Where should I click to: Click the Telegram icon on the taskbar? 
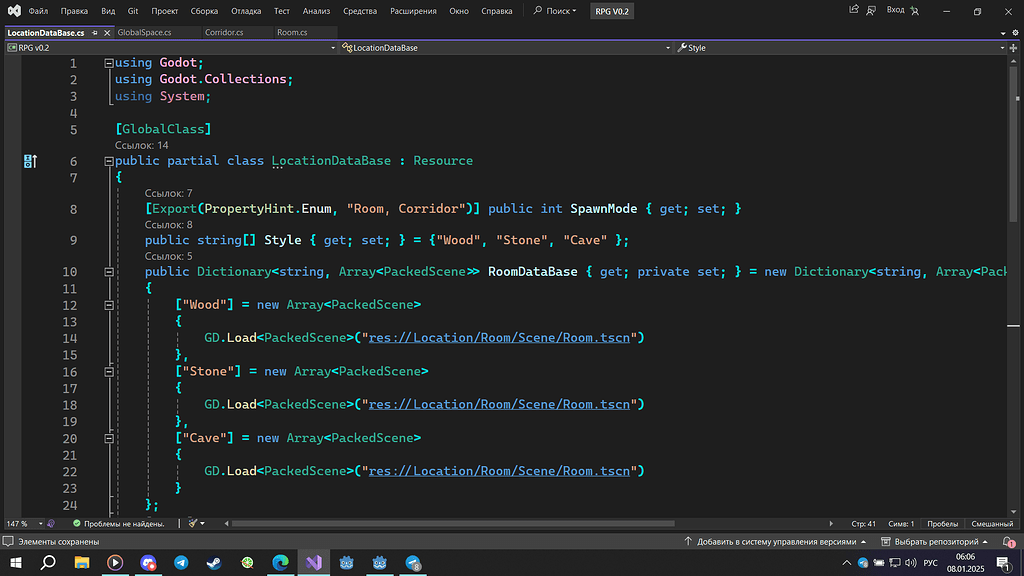coord(181,563)
